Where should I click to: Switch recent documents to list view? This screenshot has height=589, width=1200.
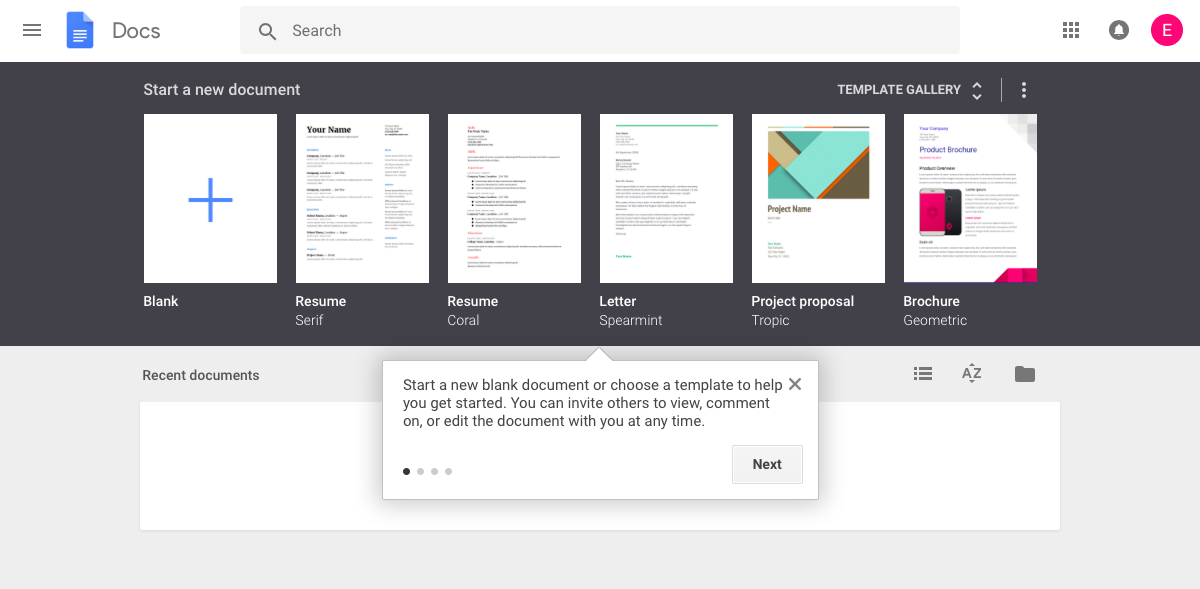(922, 373)
